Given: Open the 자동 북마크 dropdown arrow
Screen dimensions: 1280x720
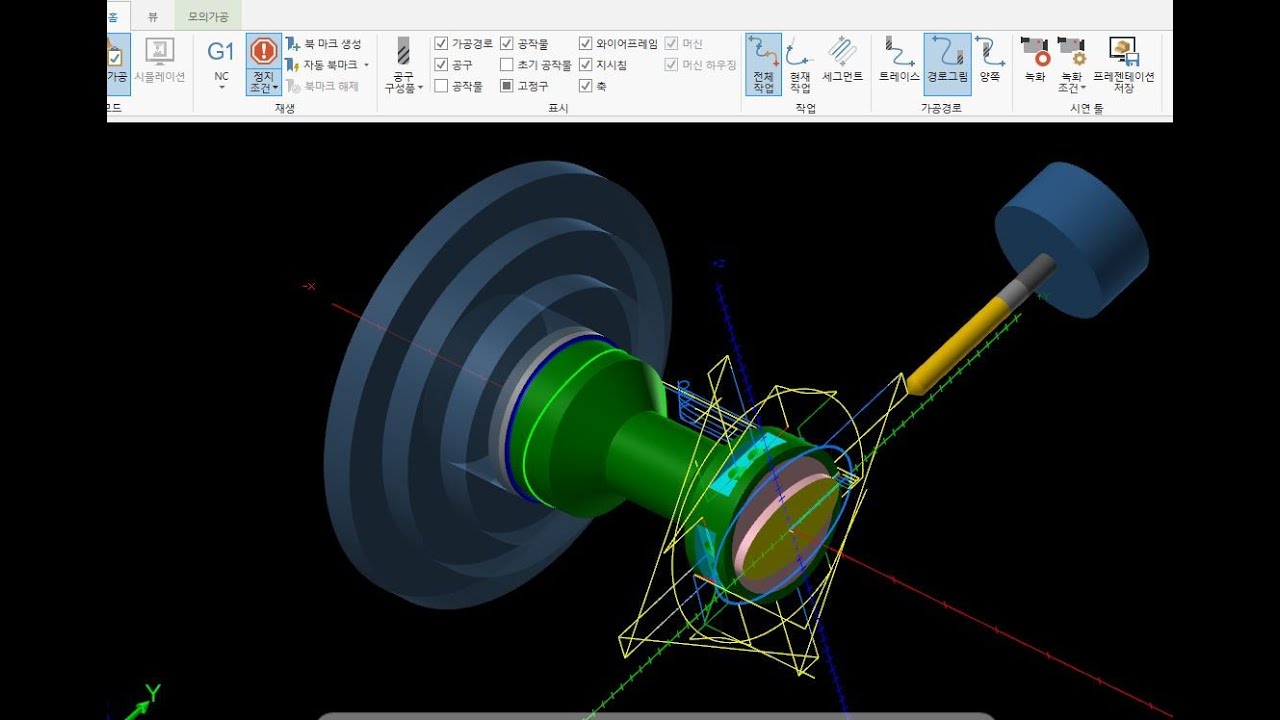Looking at the screenshot, I should (x=367, y=65).
